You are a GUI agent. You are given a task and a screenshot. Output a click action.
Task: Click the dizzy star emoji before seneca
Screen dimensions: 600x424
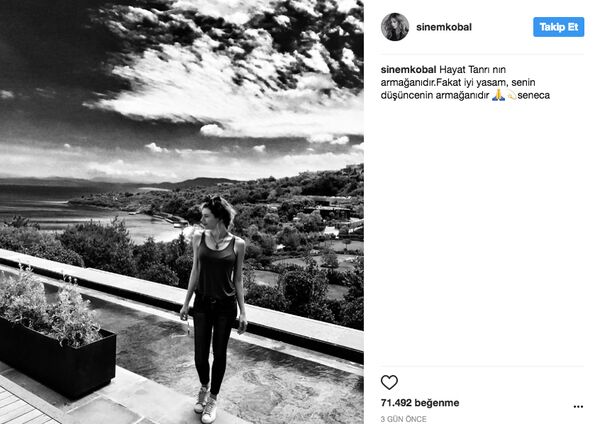(511, 95)
